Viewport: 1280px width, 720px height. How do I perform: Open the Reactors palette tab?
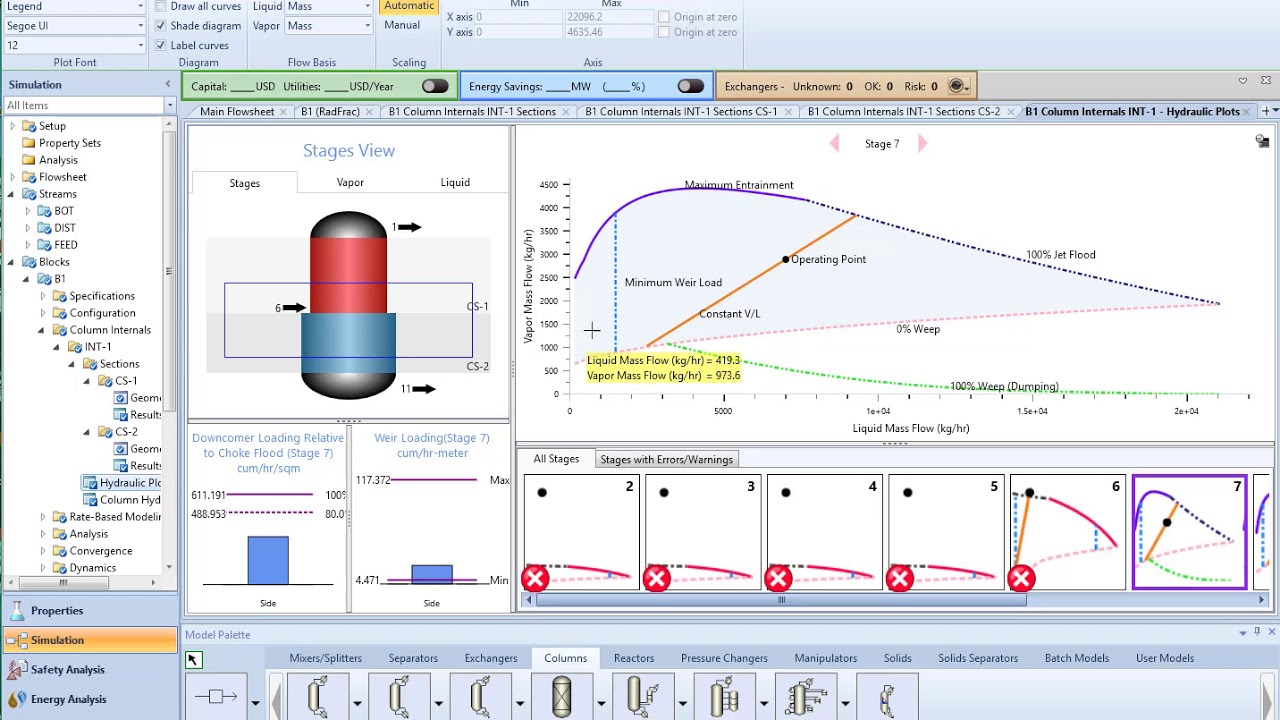(x=634, y=658)
